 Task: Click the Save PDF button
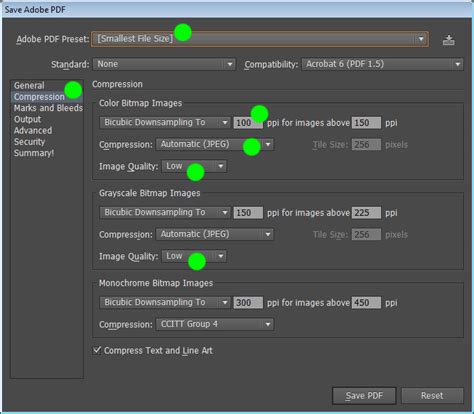tap(364, 396)
